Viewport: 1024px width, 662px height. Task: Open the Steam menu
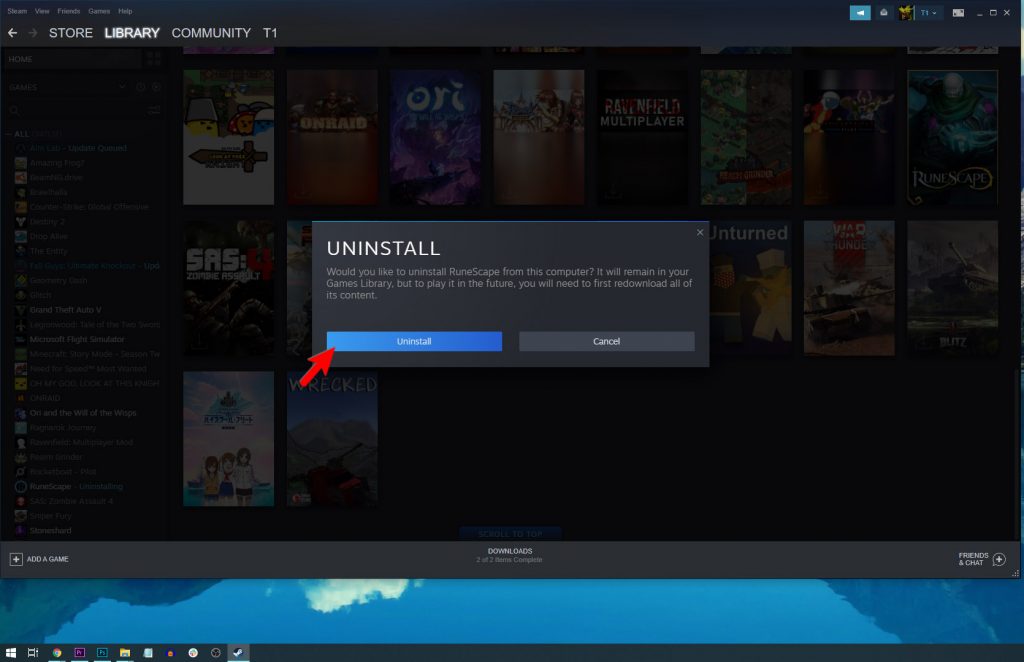click(x=18, y=11)
